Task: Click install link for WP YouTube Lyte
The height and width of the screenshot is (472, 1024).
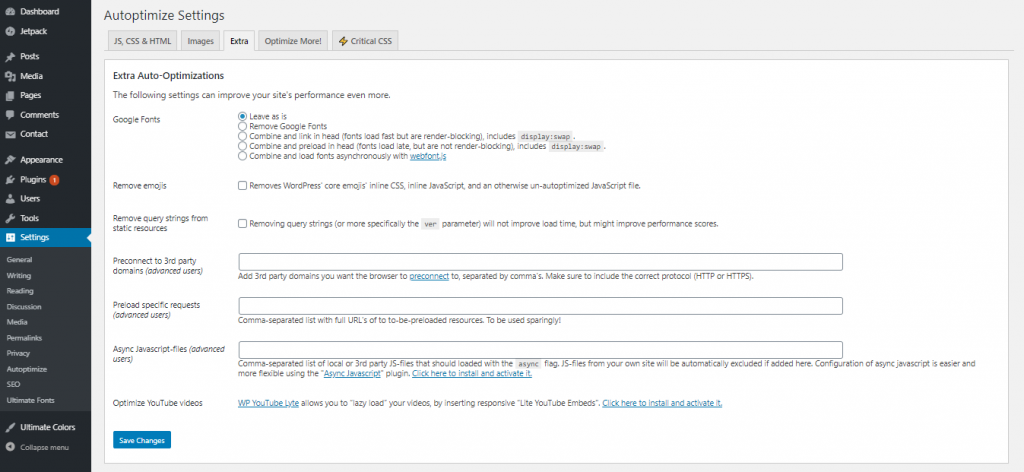Action: pyautogui.click(x=662, y=403)
